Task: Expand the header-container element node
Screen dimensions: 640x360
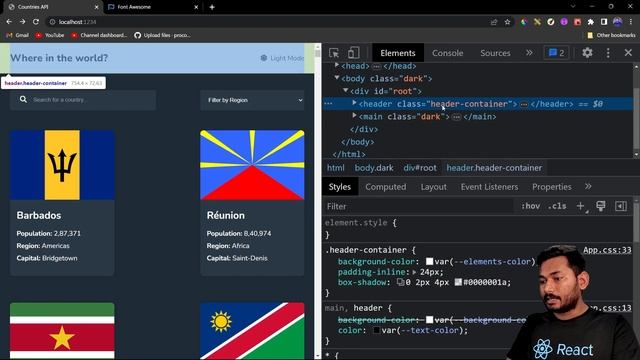Action: [354, 103]
